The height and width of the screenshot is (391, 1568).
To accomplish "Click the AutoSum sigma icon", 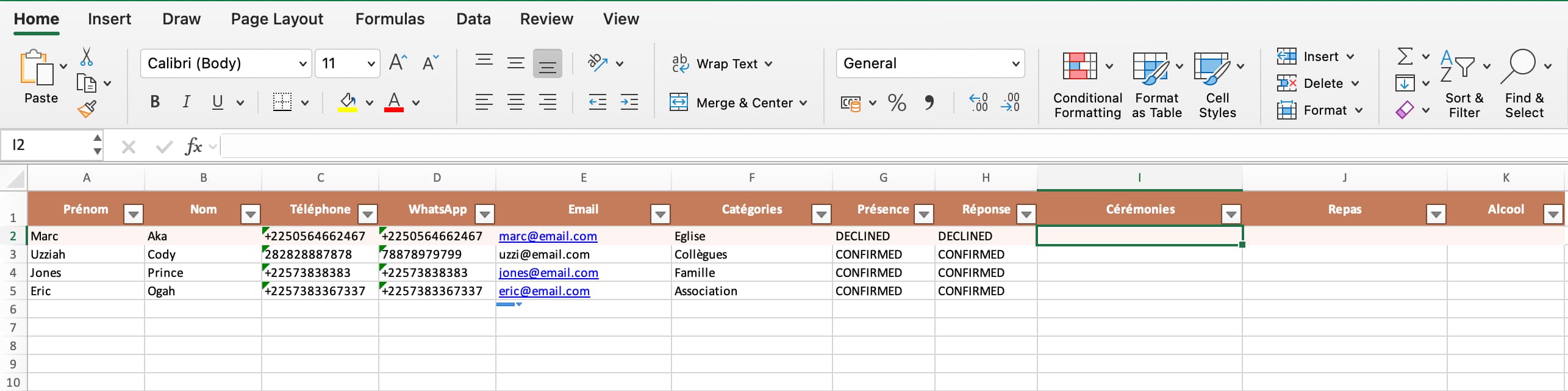I will (1405, 56).
